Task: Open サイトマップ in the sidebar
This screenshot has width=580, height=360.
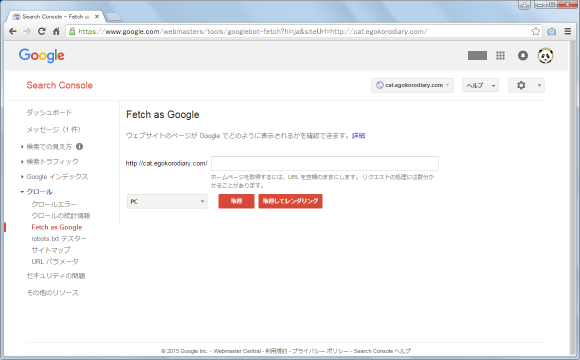Action: [51, 250]
